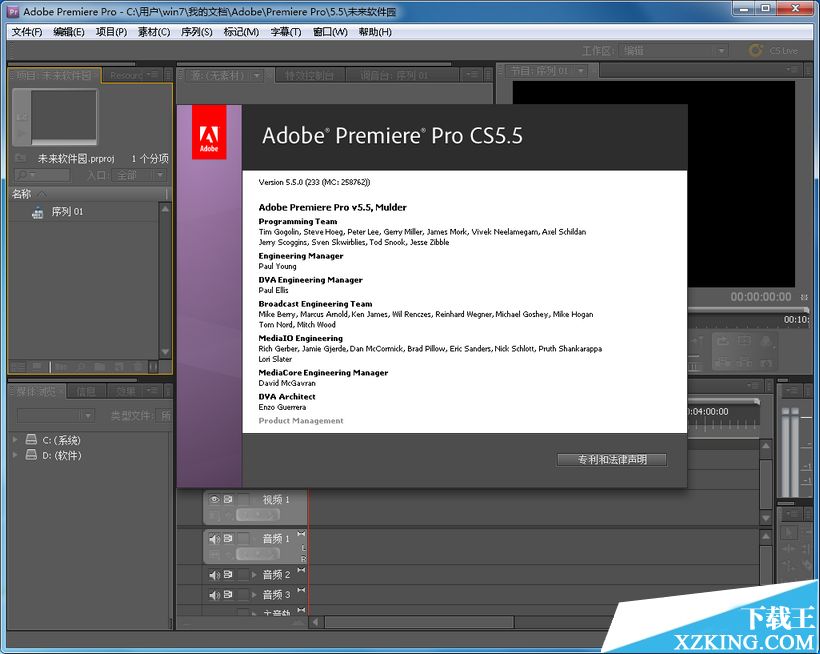Open the 字幕(T) menu
Image resolution: width=820 pixels, height=654 pixels.
[286, 32]
